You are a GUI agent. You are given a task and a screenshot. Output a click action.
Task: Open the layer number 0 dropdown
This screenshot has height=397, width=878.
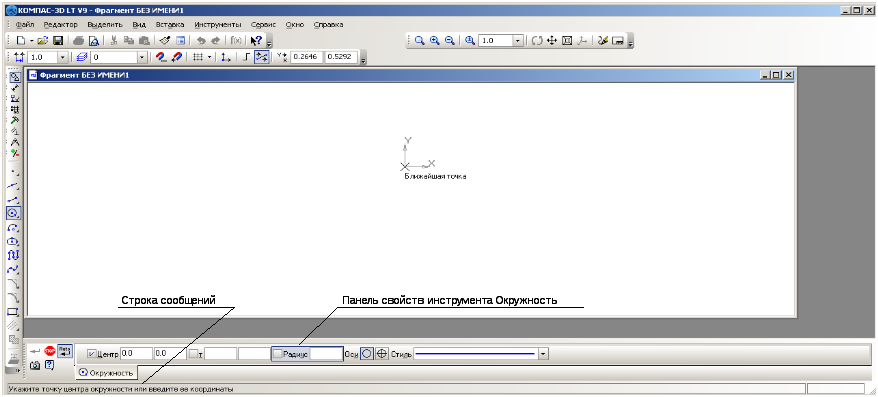point(142,57)
